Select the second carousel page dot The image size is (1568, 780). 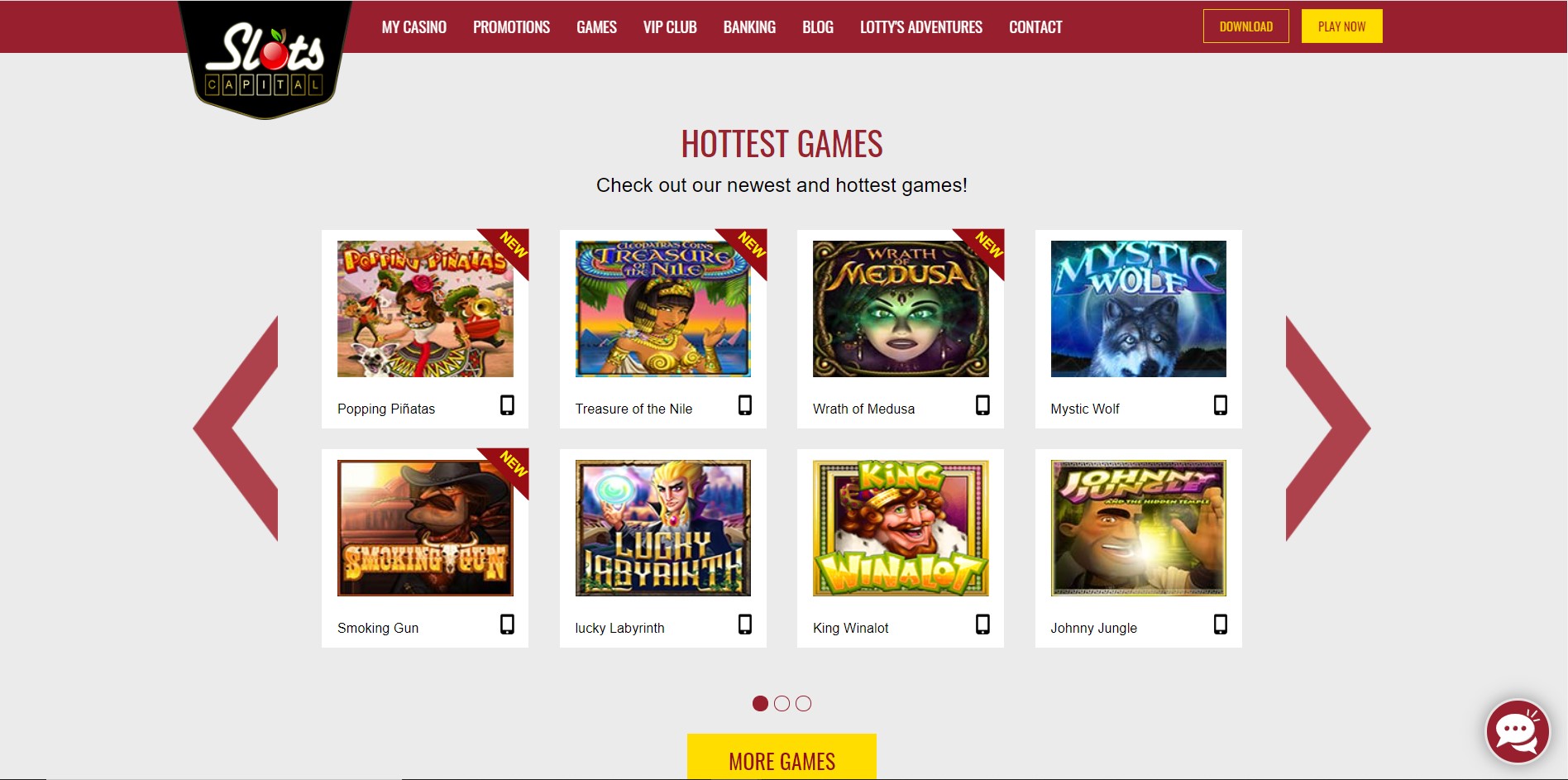pyautogui.click(x=782, y=703)
